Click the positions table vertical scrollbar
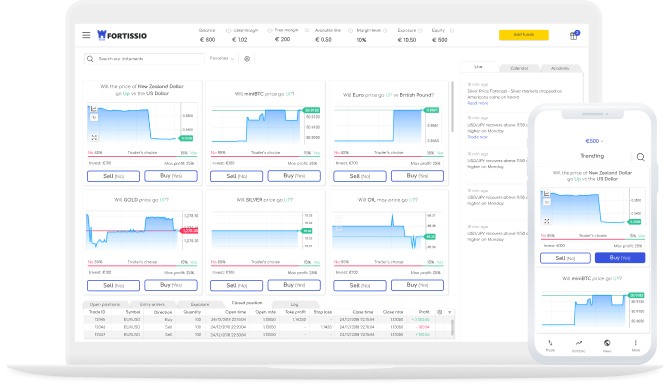The height and width of the screenshot is (386, 669). click(452, 328)
